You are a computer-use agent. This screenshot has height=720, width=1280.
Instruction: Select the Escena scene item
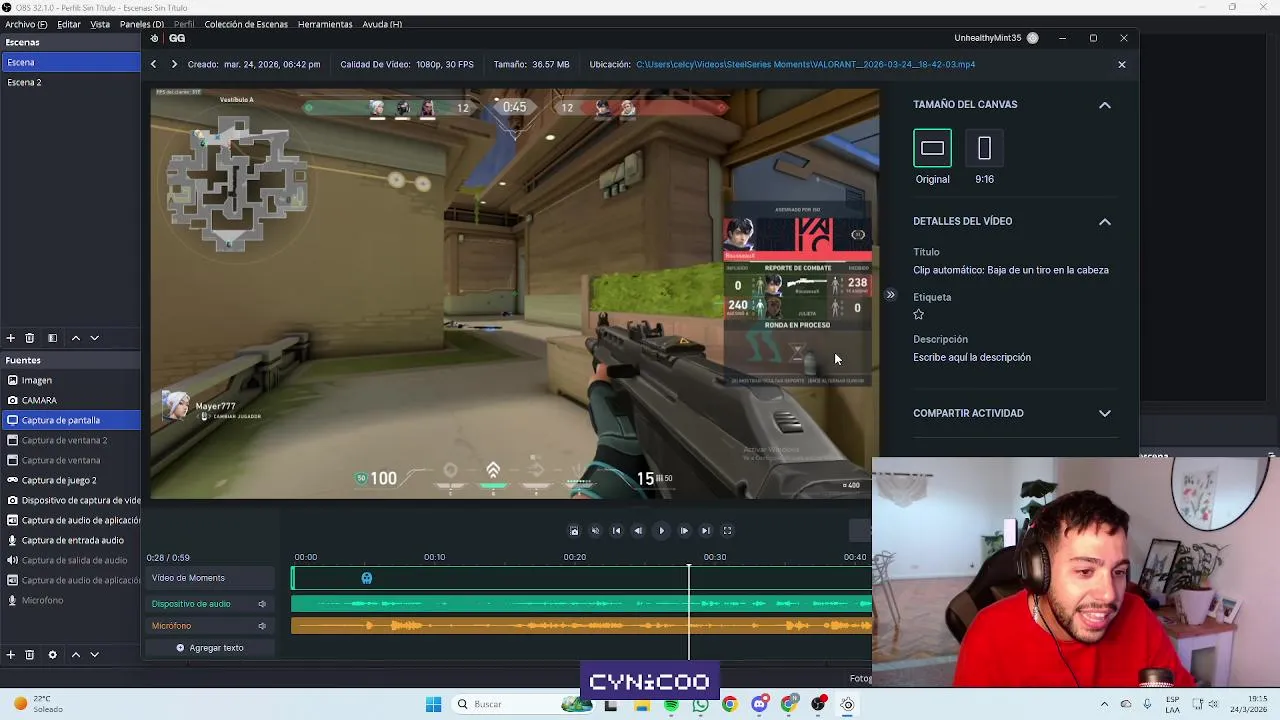pyautogui.click(x=70, y=62)
